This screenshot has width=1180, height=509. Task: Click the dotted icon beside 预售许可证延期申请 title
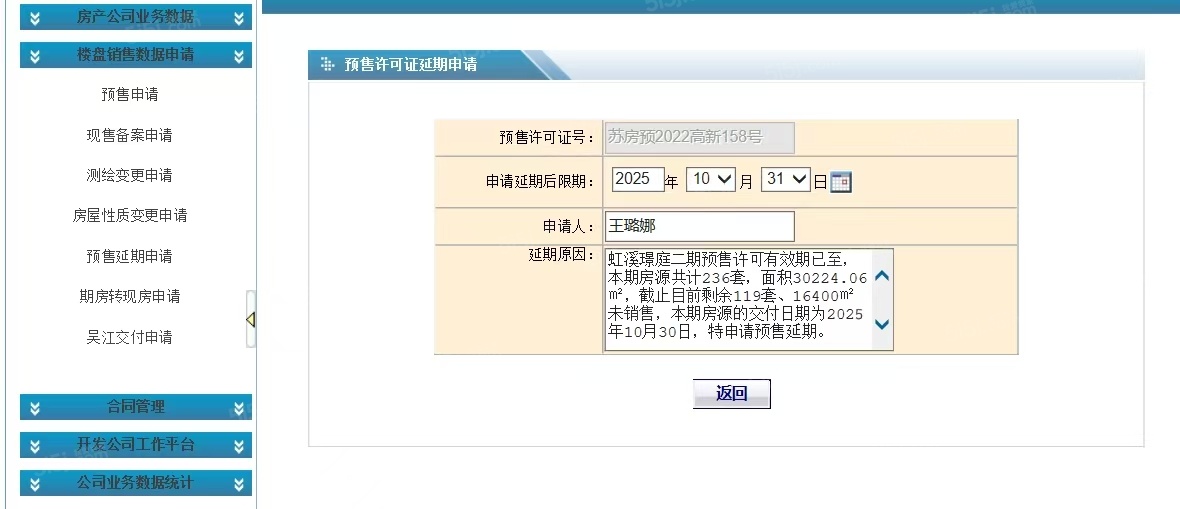point(327,65)
